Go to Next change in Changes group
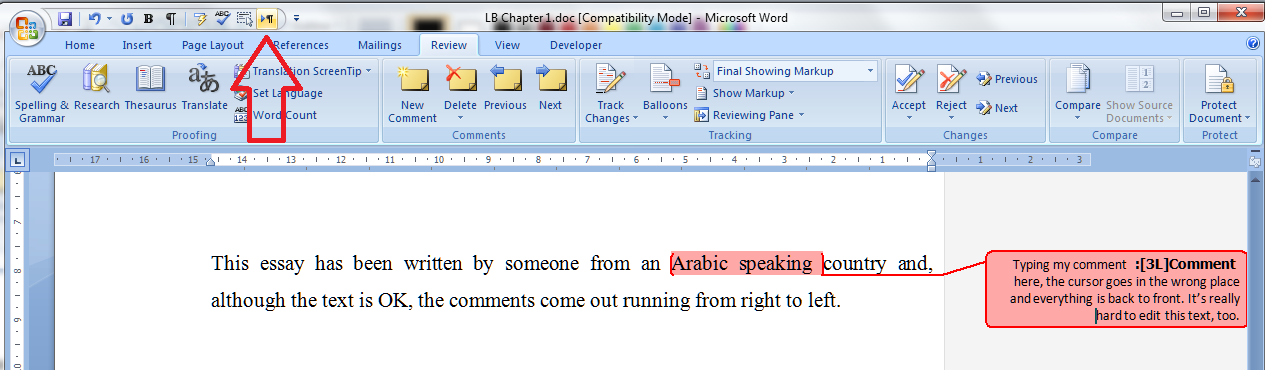1265x370 pixels. (997, 108)
